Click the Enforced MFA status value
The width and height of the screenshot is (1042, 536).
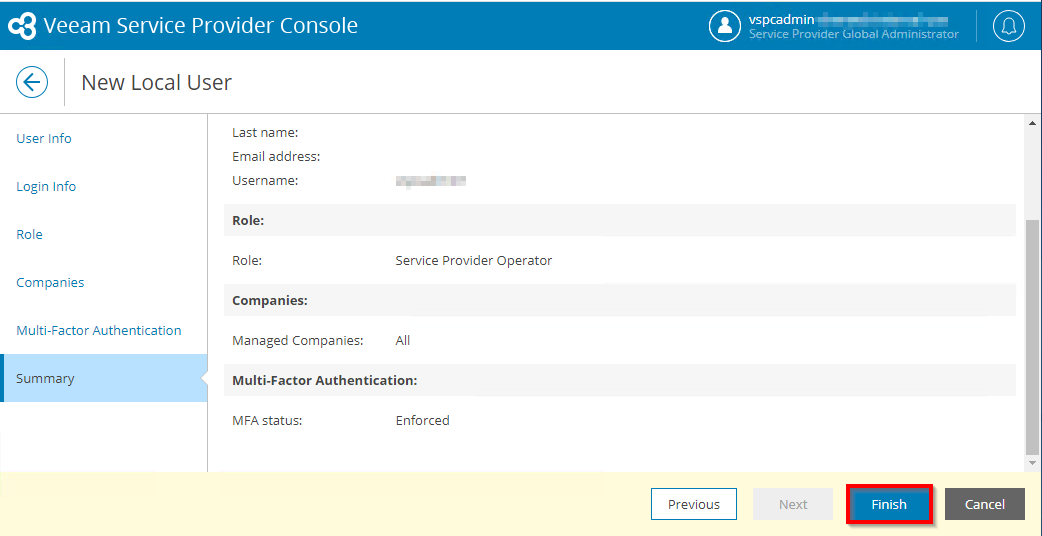(x=422, y=420)
